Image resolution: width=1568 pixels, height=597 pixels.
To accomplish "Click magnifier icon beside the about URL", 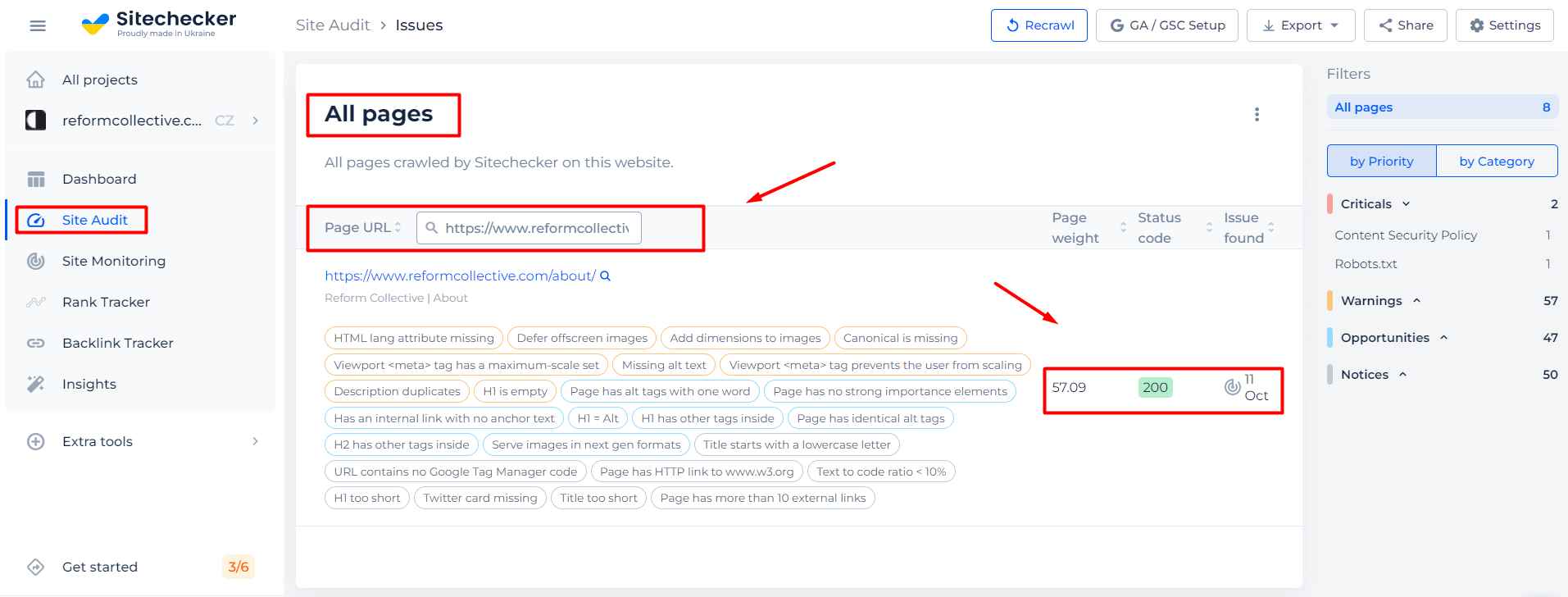I will (606, 276).
